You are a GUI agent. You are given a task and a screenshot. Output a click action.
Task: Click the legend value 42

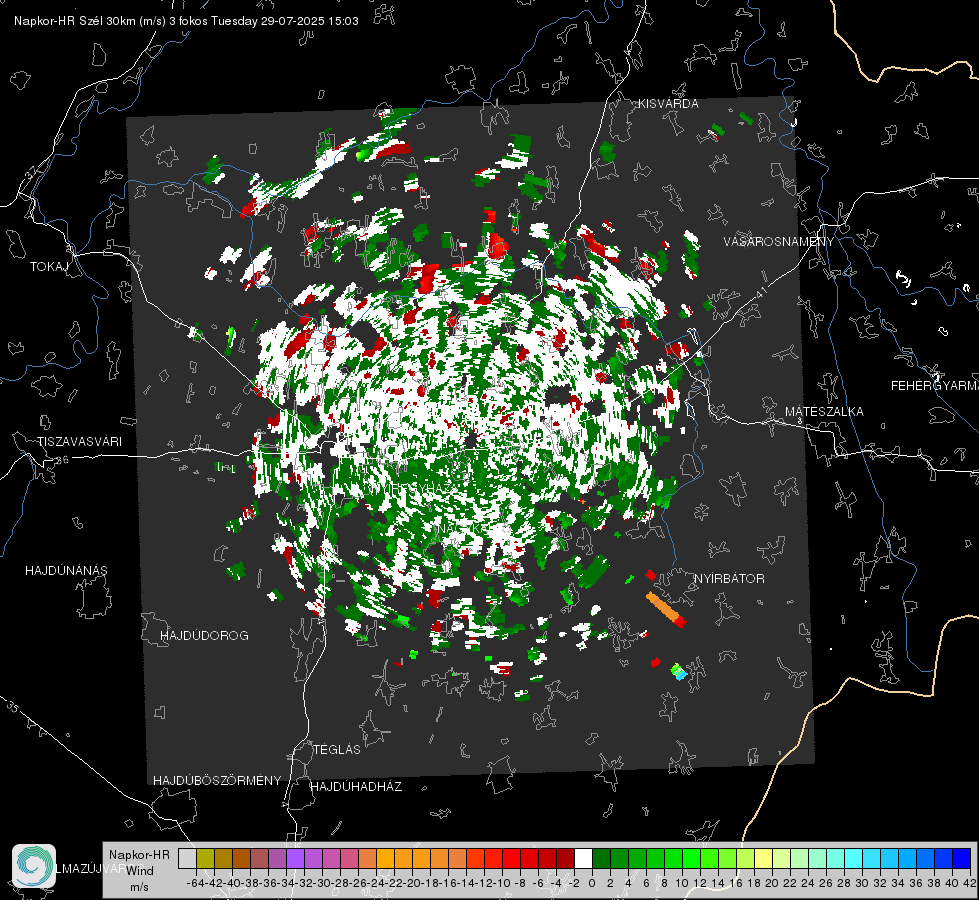[x=969, y=884]
